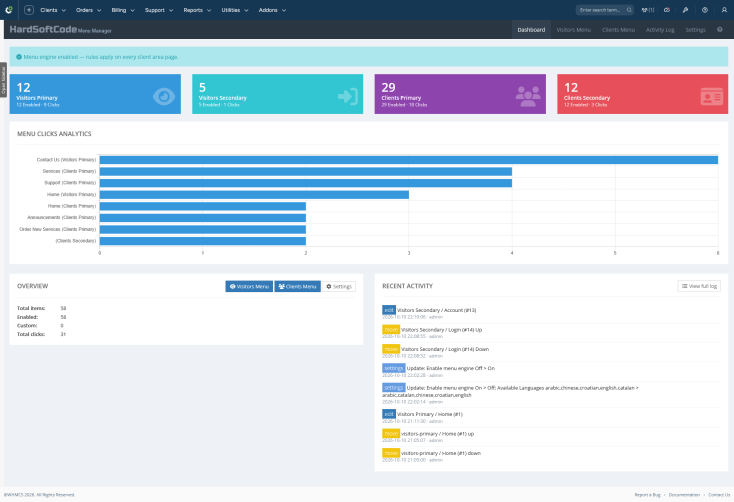Click the Visitors Primary stat card

[95, 94]
